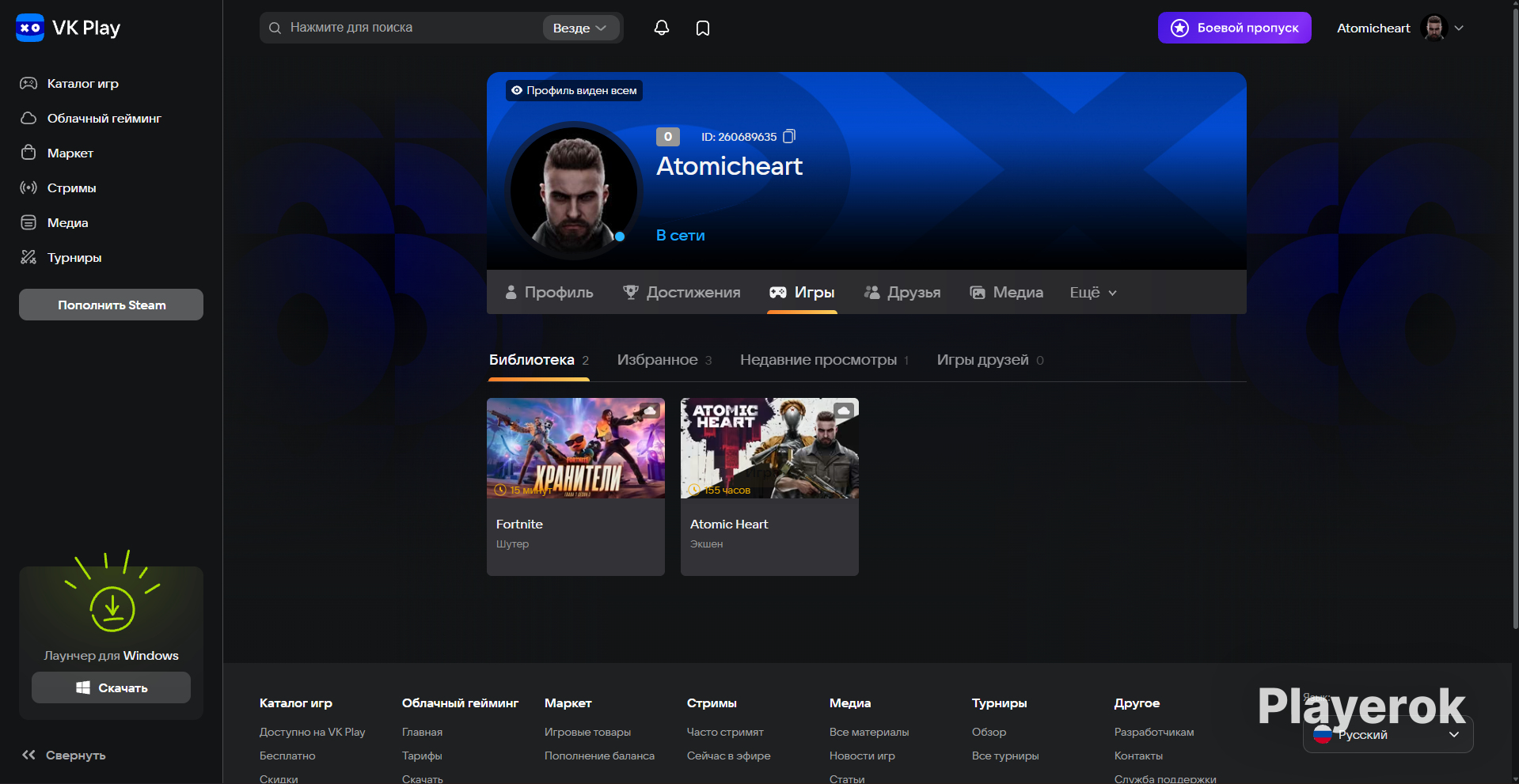Open footer link Сейчас в эфире
1519x784 pixels.
(728, 756)
